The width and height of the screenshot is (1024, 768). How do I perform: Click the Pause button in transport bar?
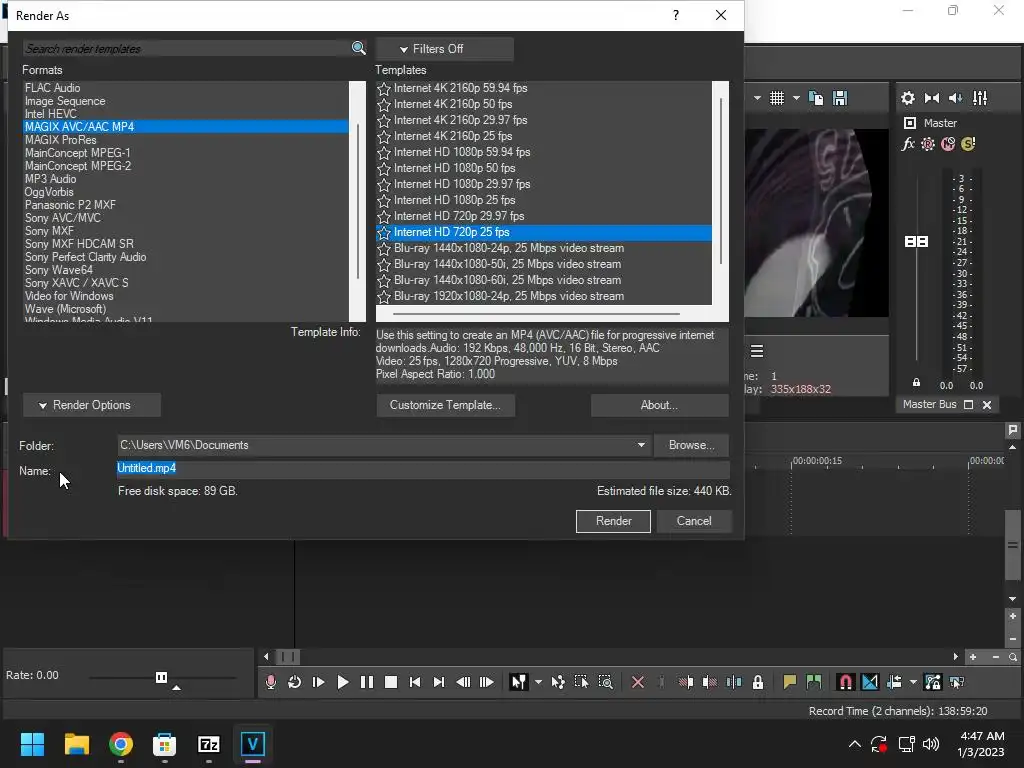(x=367, y=682)
